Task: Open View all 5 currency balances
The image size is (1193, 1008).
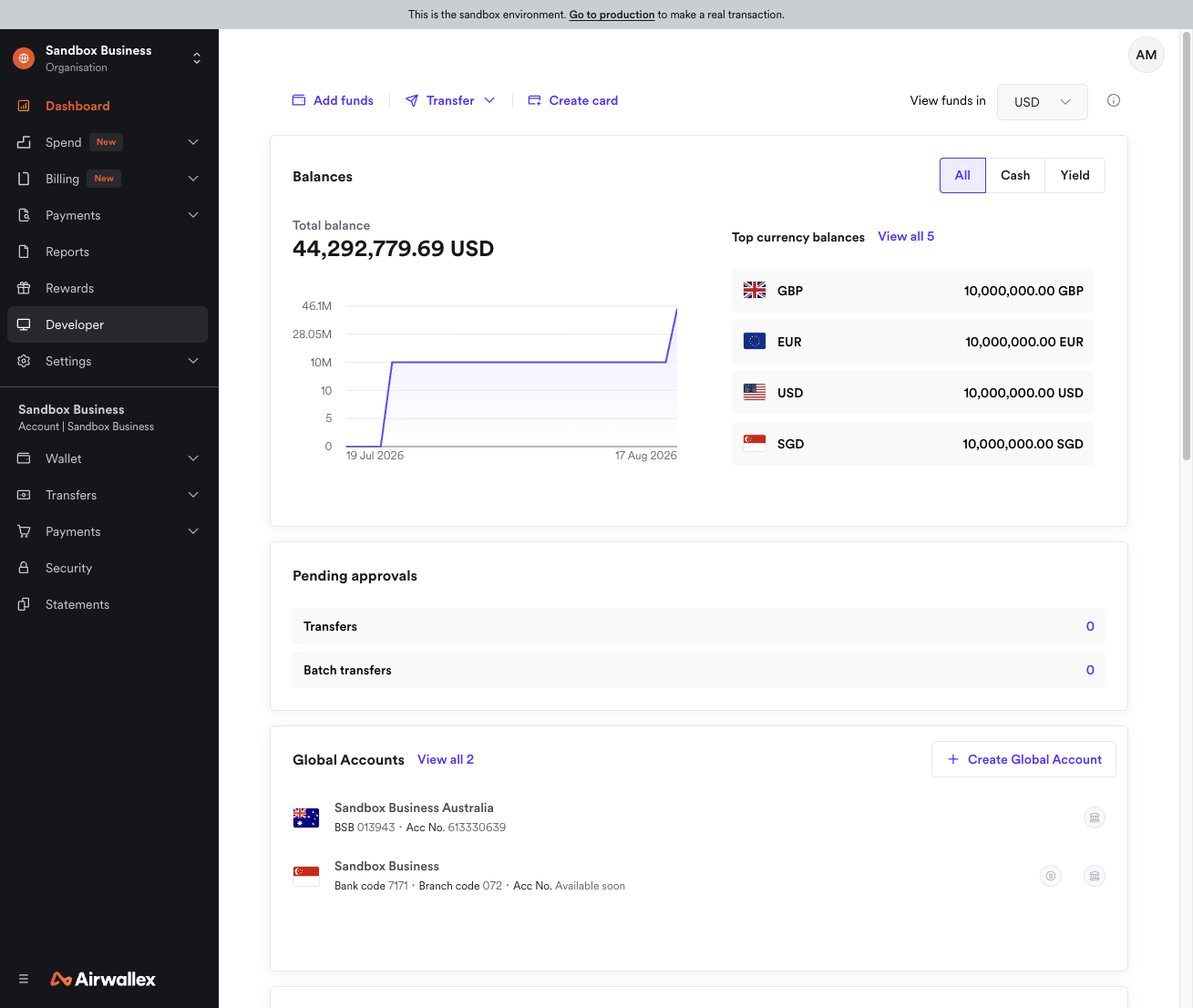Action: click(x=906, y=236)
